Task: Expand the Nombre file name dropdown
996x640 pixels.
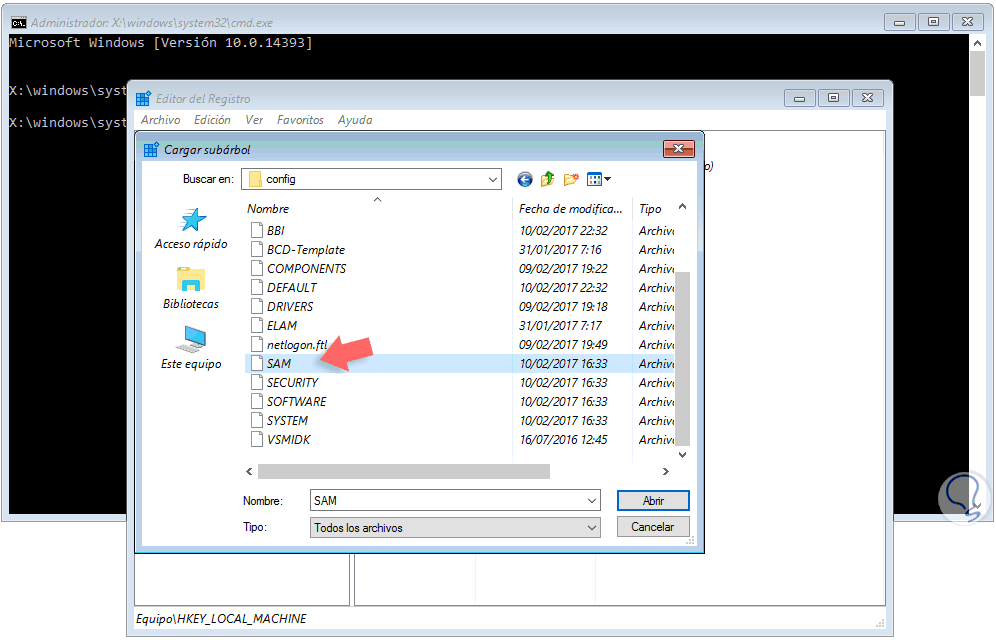Action: tap(591, 501)
